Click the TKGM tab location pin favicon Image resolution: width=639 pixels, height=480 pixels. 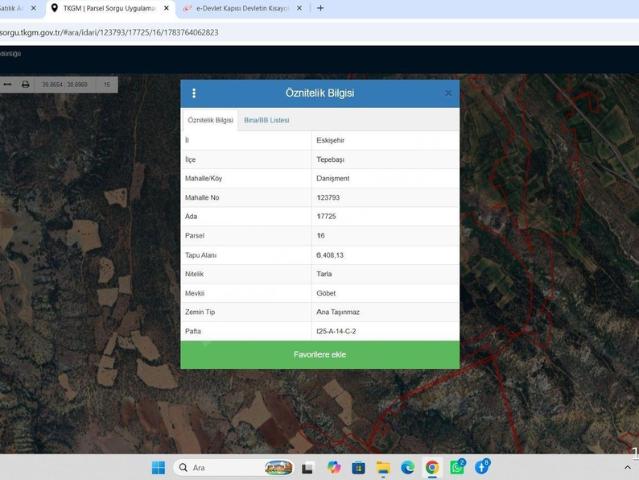(x=54, y=8)
